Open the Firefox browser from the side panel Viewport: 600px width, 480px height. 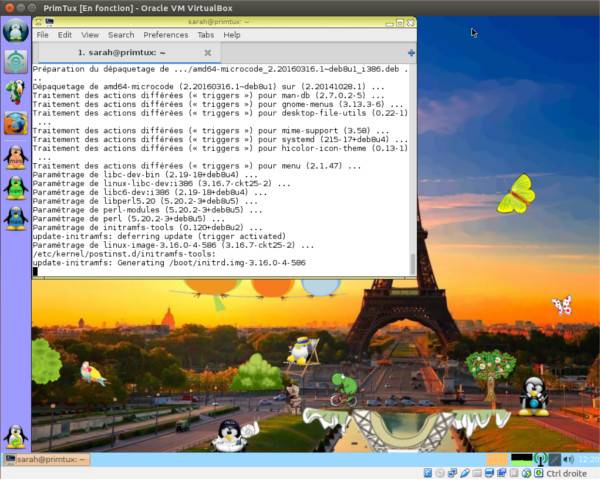pyautogui.click(x=16, y=122)
